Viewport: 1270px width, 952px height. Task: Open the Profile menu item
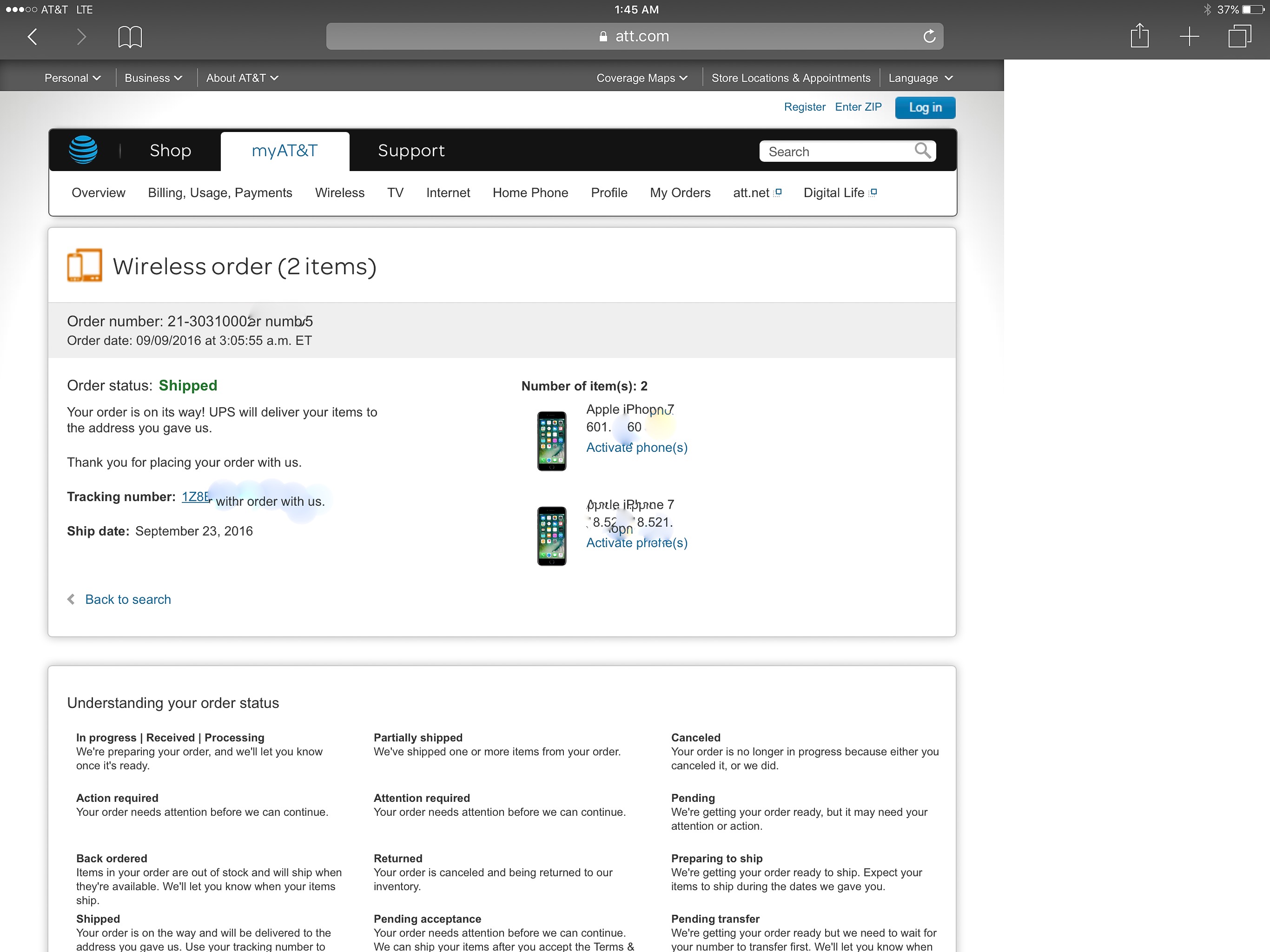point(609,193)
